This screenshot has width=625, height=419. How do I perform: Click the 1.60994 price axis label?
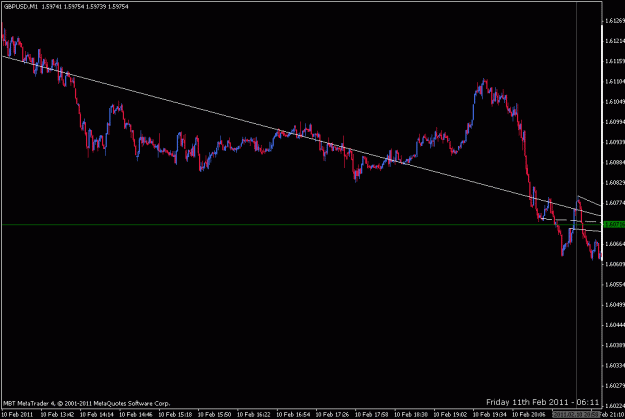615,122
